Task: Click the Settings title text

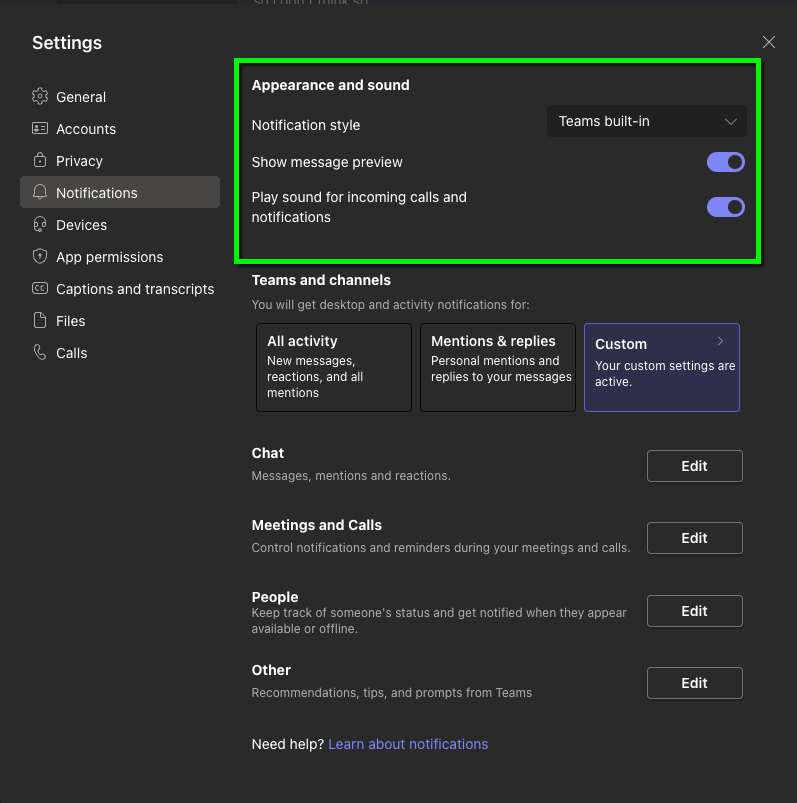Action: pos(67,43)
